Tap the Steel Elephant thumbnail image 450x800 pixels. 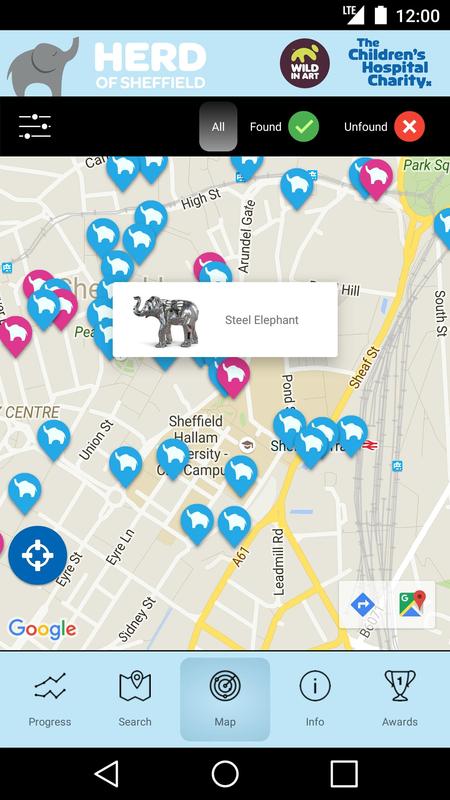[166, 321]
